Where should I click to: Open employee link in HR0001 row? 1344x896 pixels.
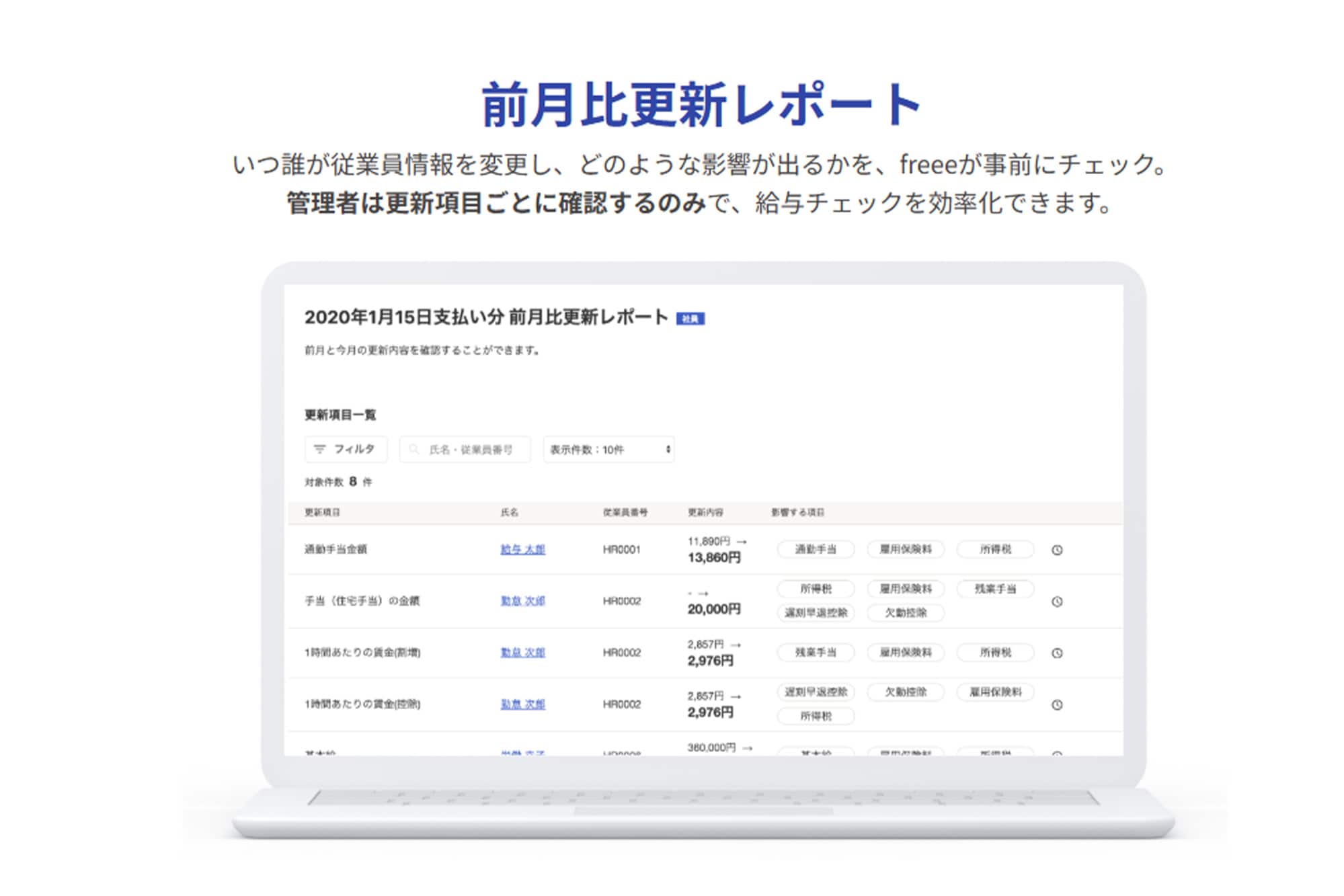522,549
